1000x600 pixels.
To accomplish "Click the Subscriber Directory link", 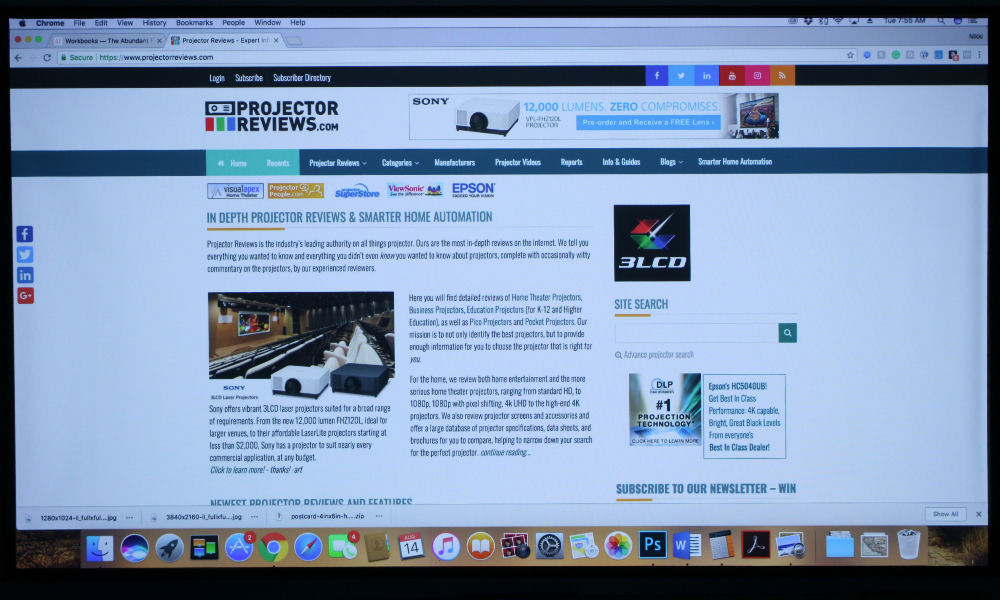I will click(302, 77).
